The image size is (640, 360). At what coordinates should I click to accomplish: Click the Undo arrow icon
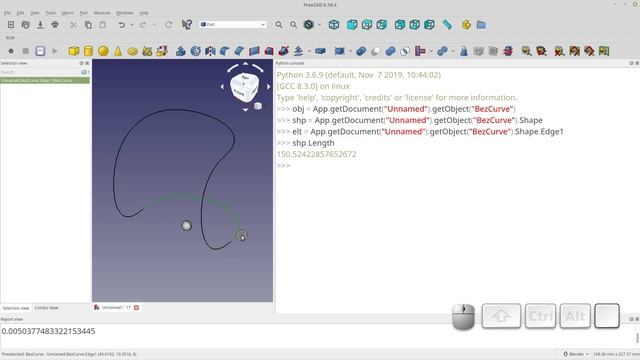122,25
